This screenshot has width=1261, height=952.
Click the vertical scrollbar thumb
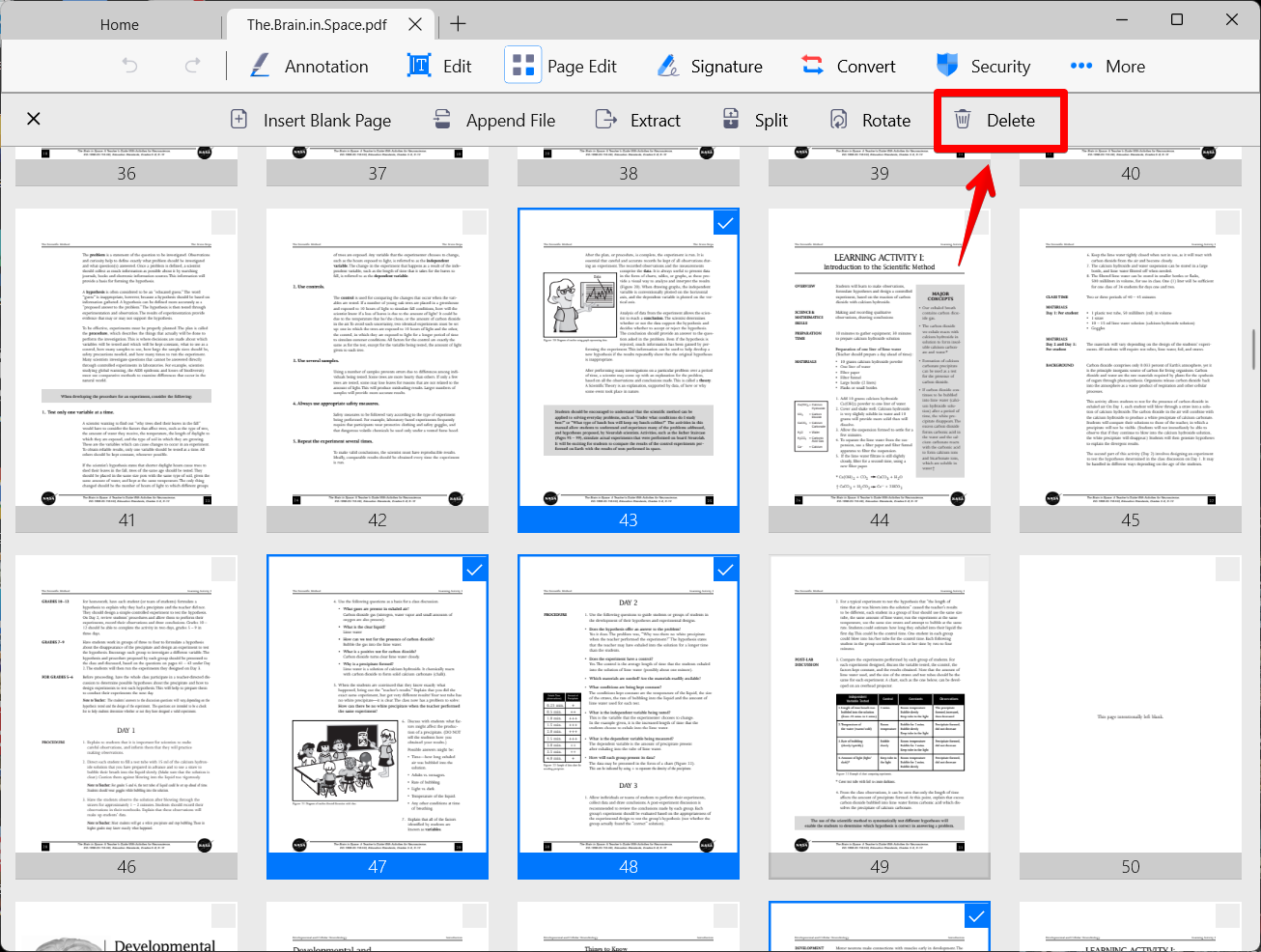1254,348
